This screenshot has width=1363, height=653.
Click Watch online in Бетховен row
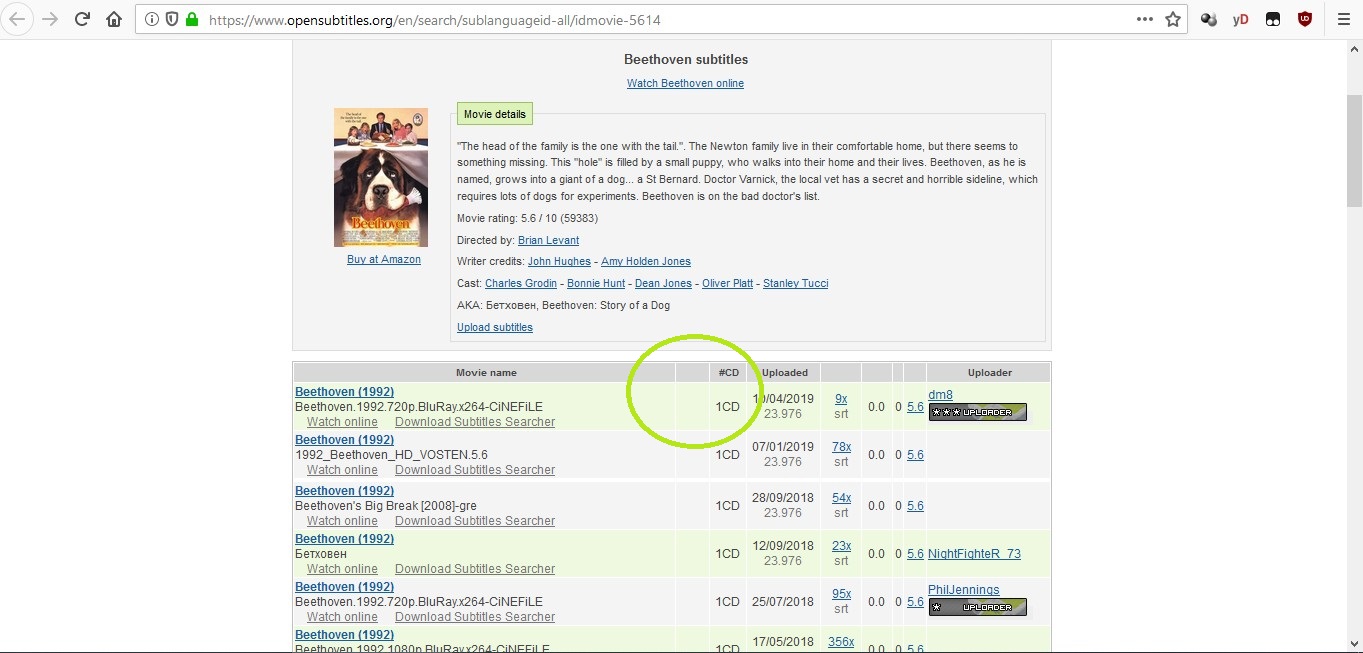[342, 568]
